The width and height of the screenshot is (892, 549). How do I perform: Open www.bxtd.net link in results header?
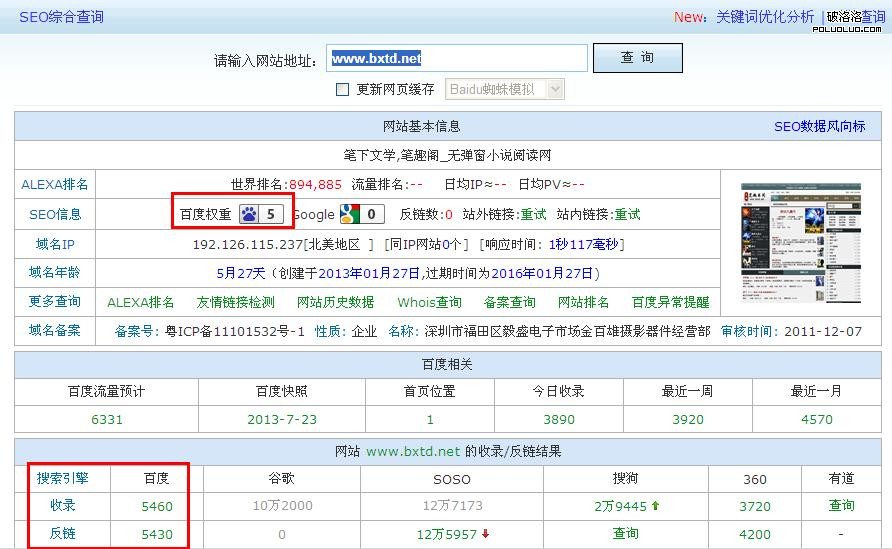pos(413,451)
